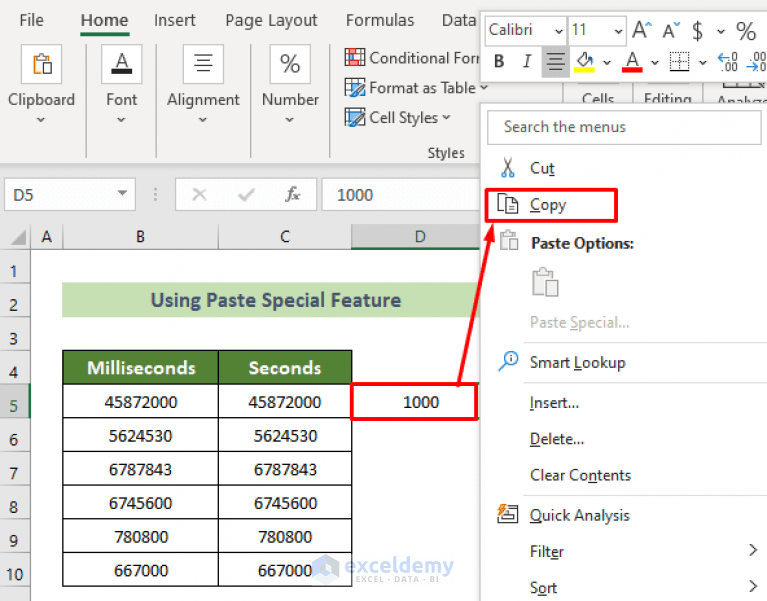Apply yellow fill color bucket
767x601 pixels.
click(585, 62)
